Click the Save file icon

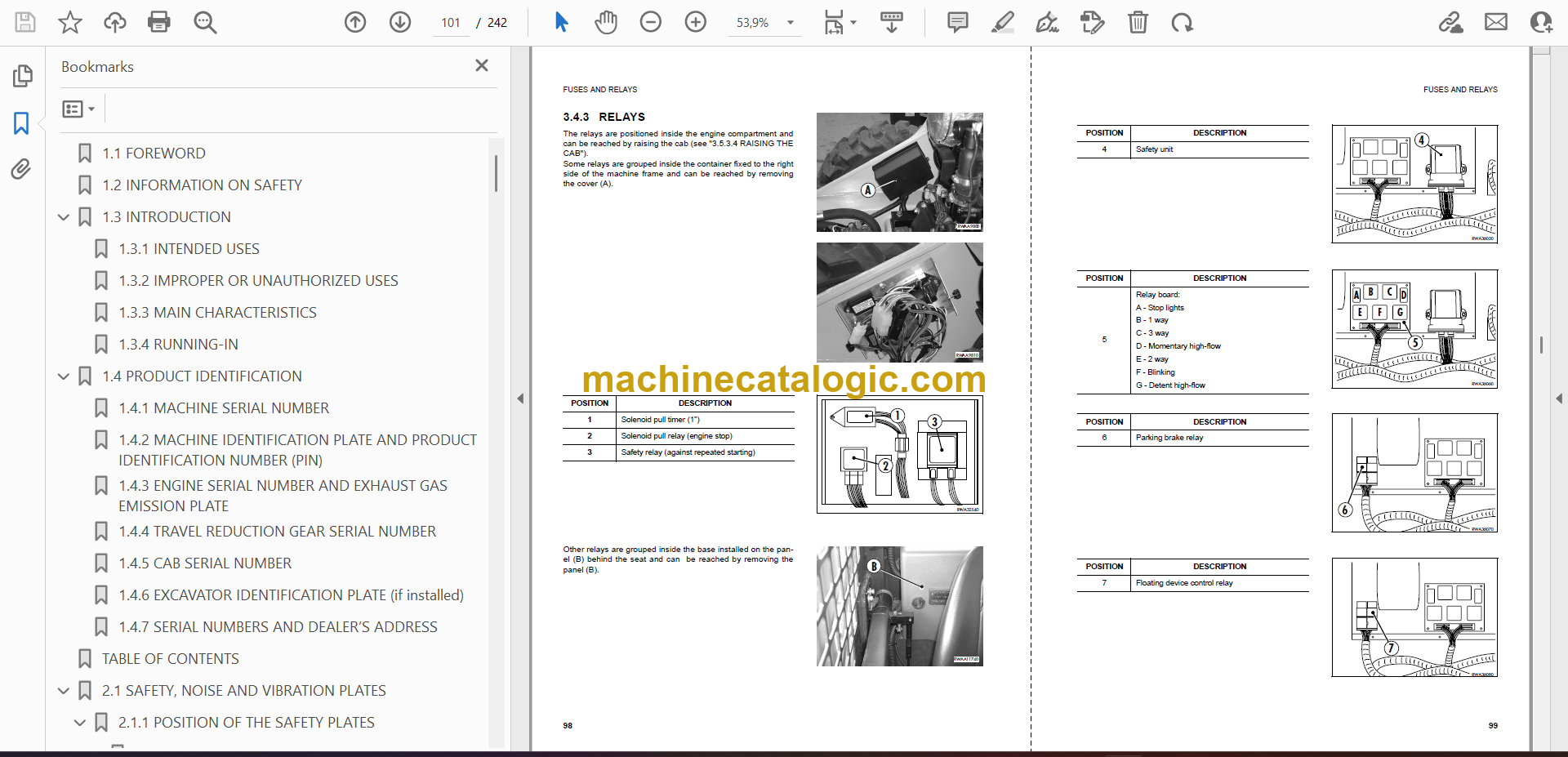click(25, 22)
